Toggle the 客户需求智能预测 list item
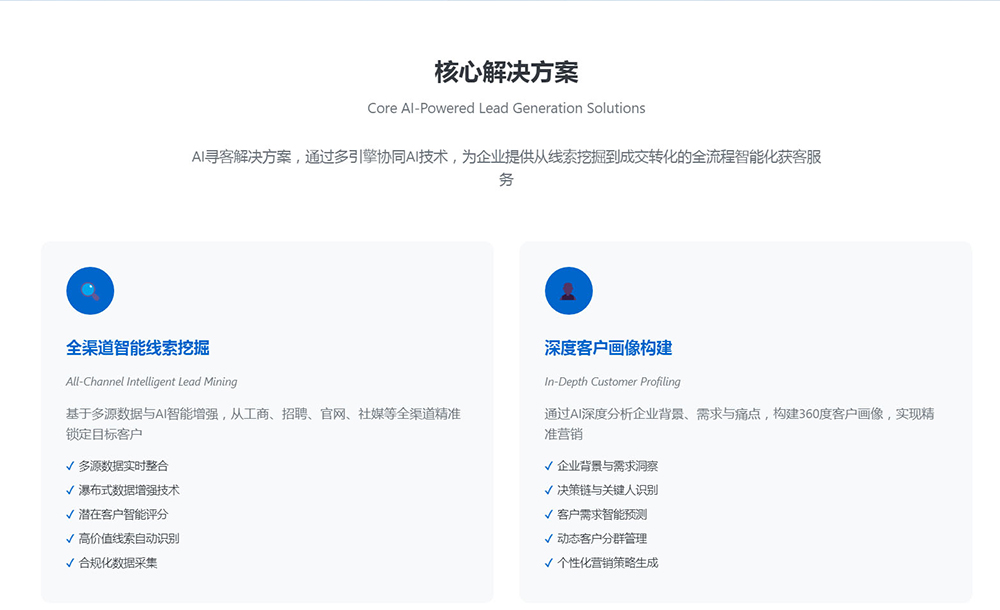Image resolution: width=1000 pixels, height=610 pixels. pos(600,513)
